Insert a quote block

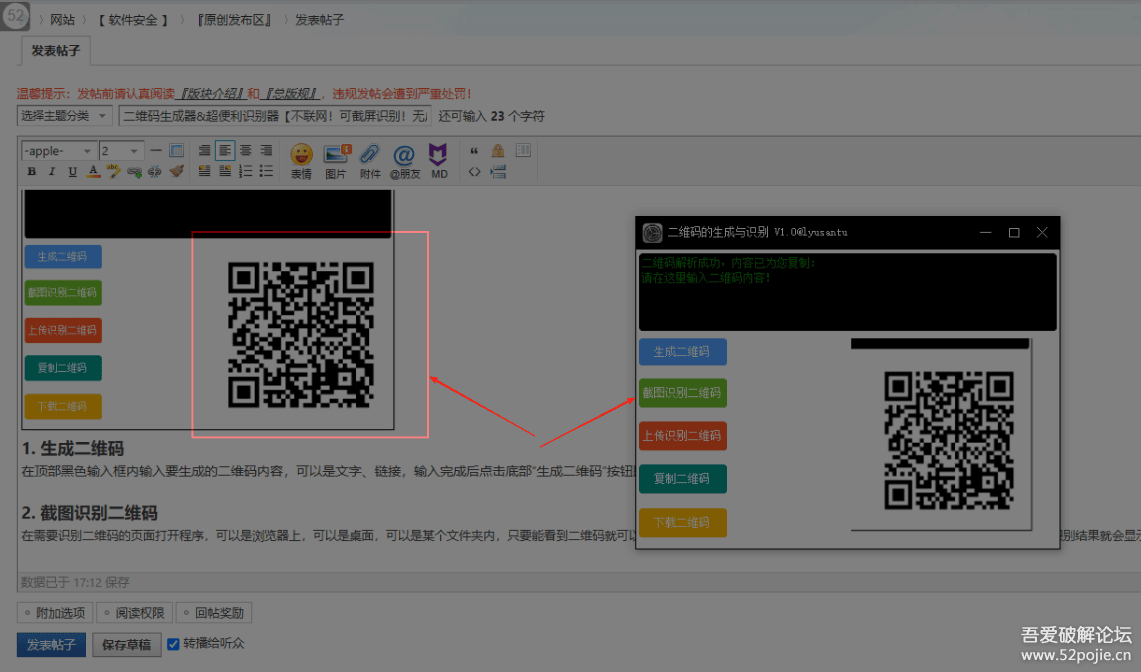(474, 151)
